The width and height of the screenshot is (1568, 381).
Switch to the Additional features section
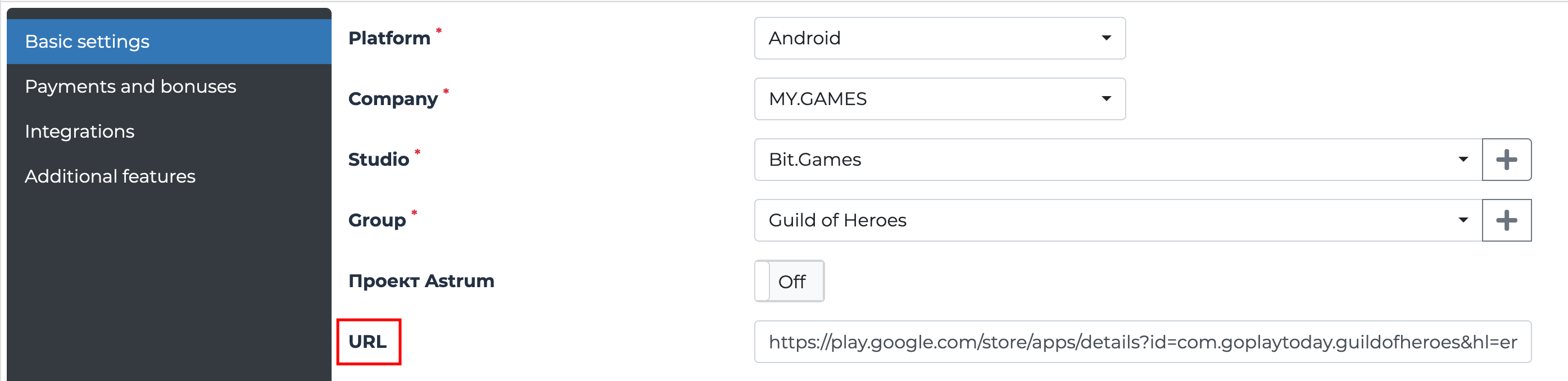coord(110,176)
